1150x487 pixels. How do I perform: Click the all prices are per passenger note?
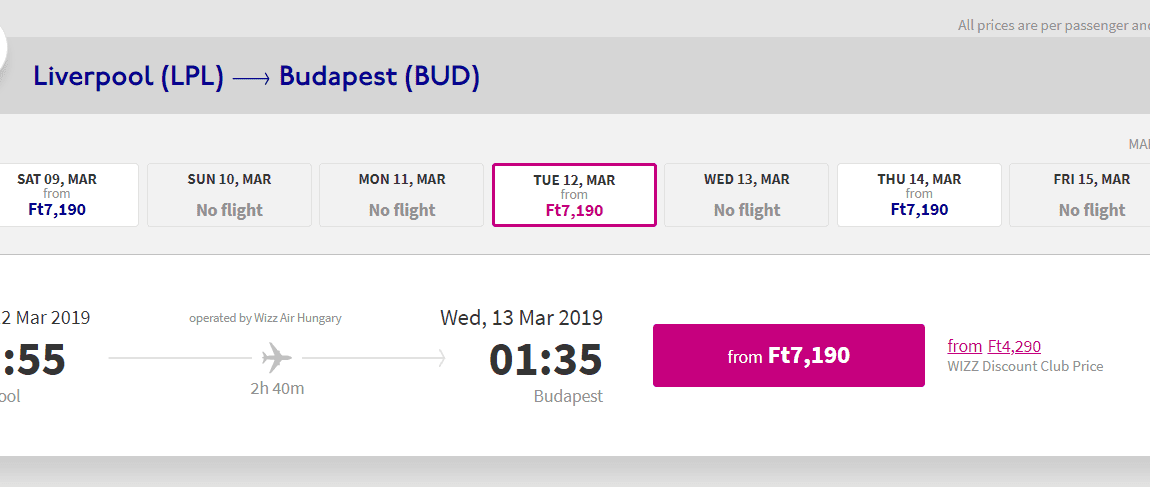point(1054,26)
